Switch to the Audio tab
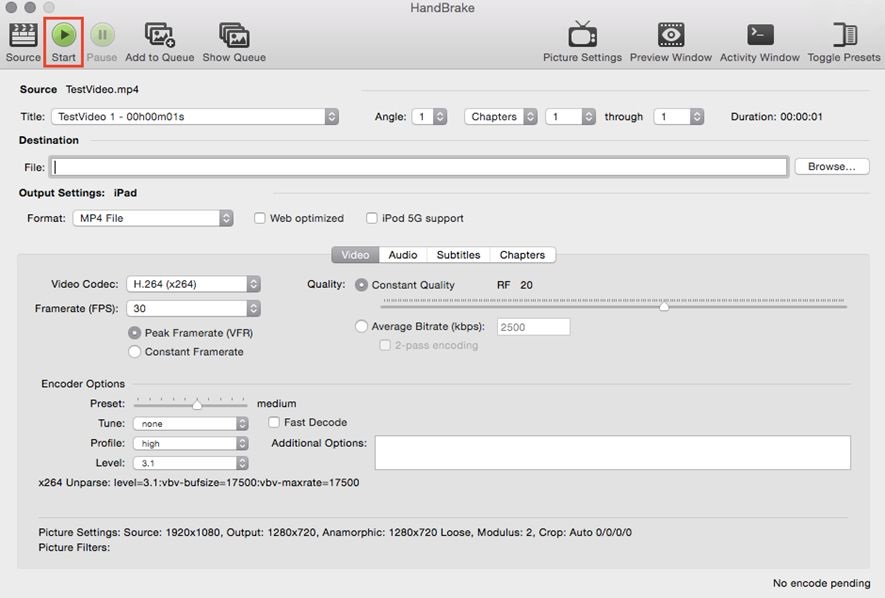885x598 pixels. (403, 255)
